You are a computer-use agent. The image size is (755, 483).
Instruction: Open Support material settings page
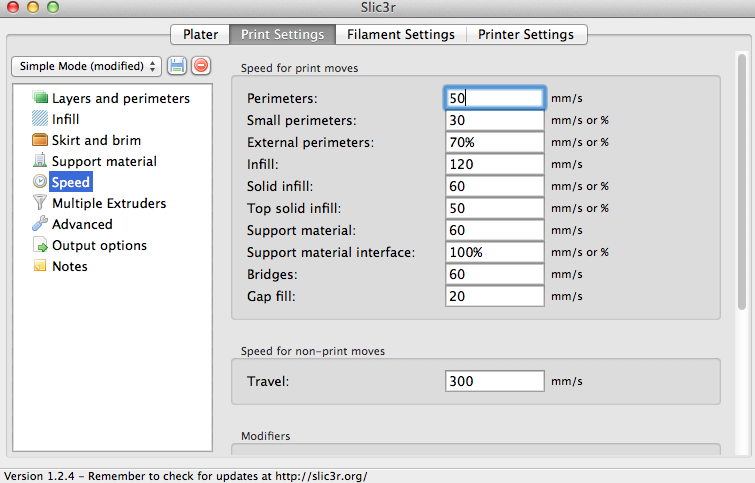click(104, 161)
